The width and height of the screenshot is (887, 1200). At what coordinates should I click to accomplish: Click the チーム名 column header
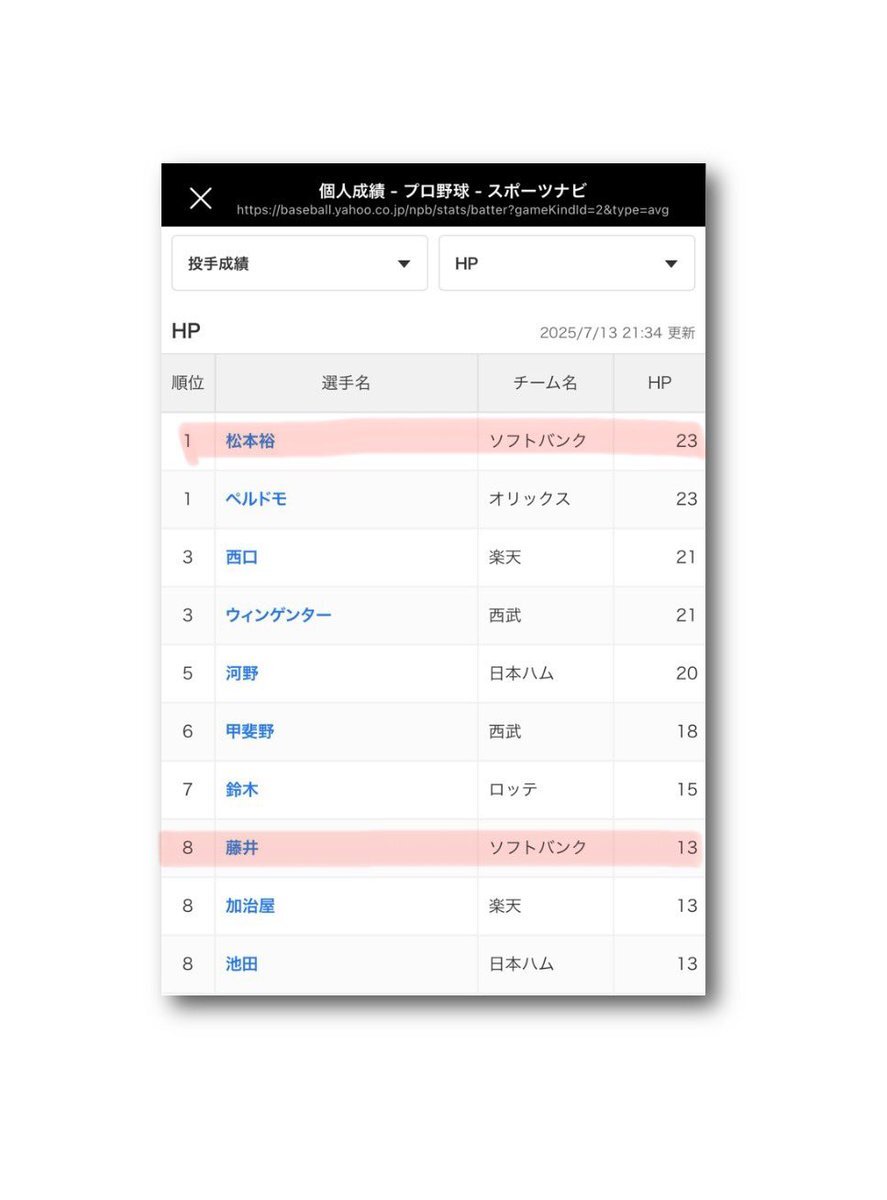pos(546,383)
